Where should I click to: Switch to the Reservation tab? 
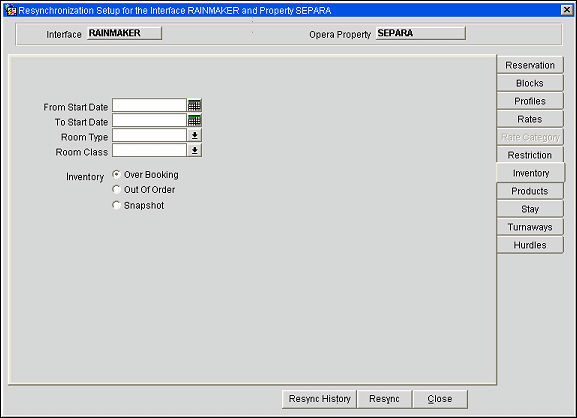click(530, 65)
